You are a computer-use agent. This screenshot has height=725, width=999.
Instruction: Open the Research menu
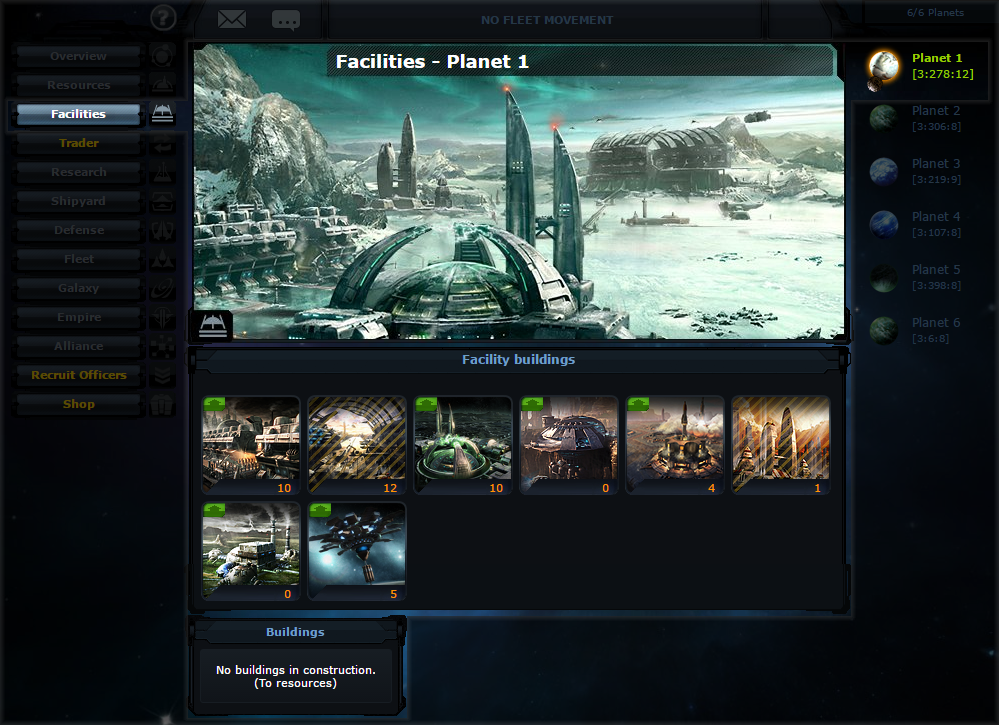coord(78,172)
